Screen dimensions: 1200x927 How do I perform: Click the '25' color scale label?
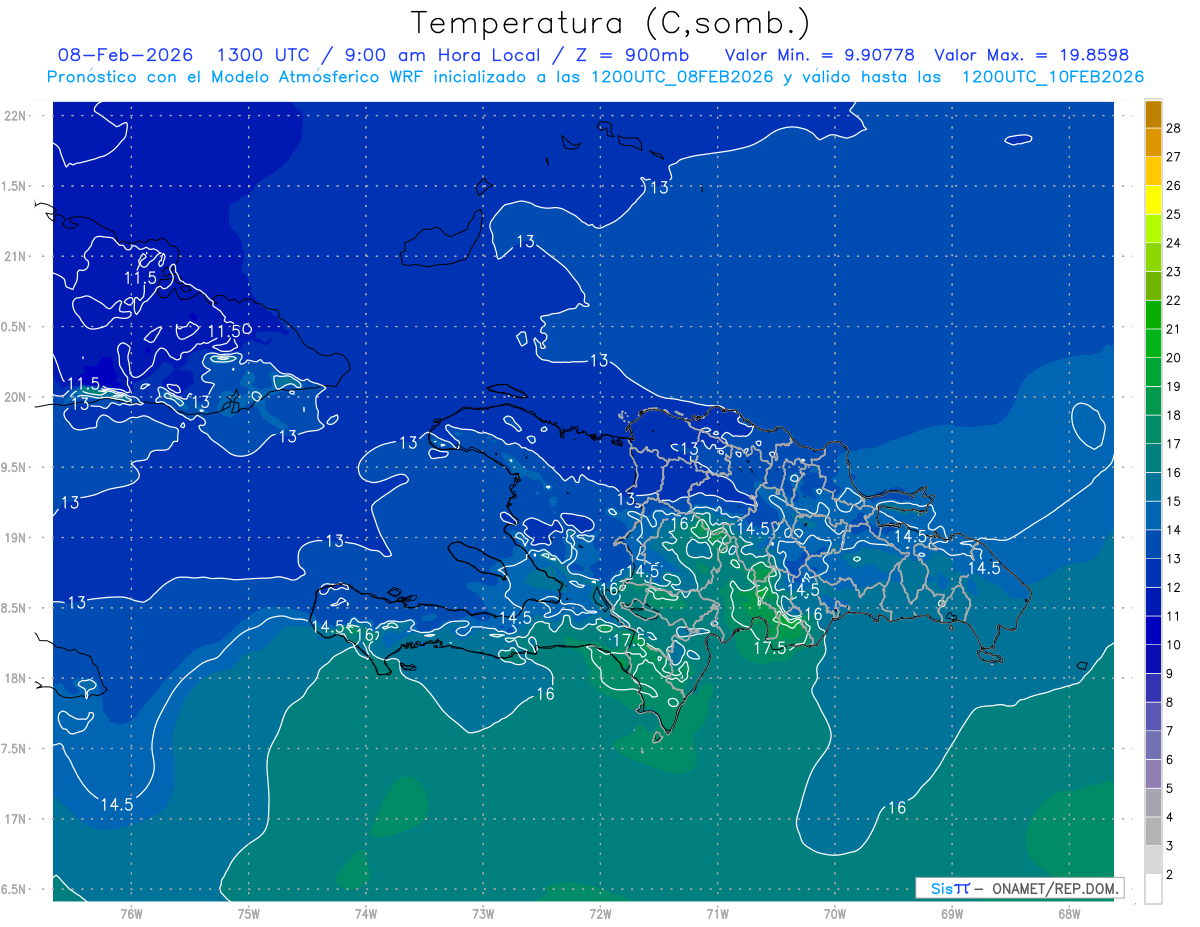1174,214
